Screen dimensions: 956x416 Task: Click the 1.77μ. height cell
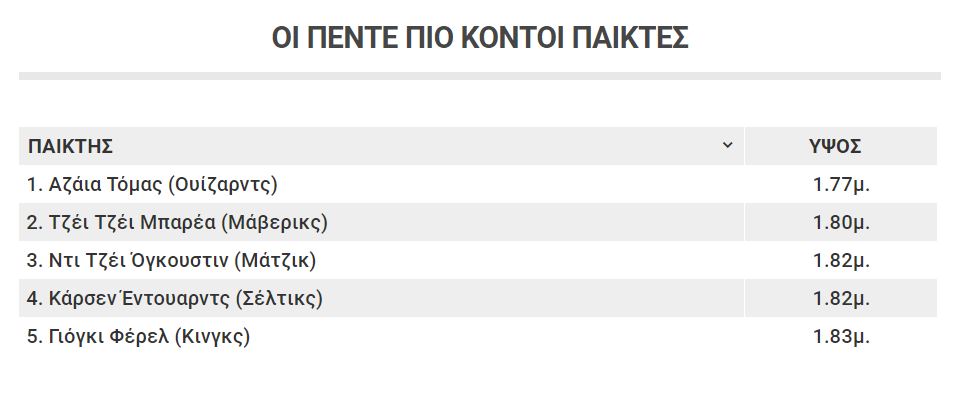841,184
